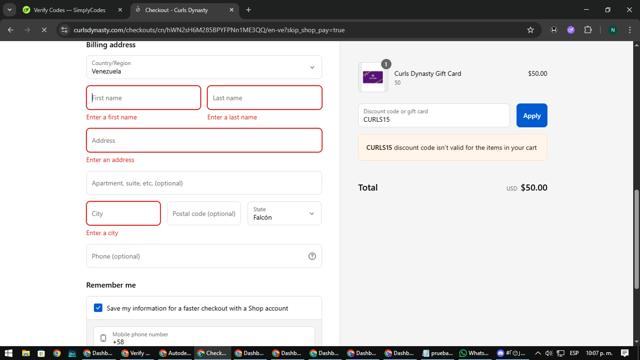Go back to previous page
The height and width of the screenshot is (360, 640).
tap(11, 30)
